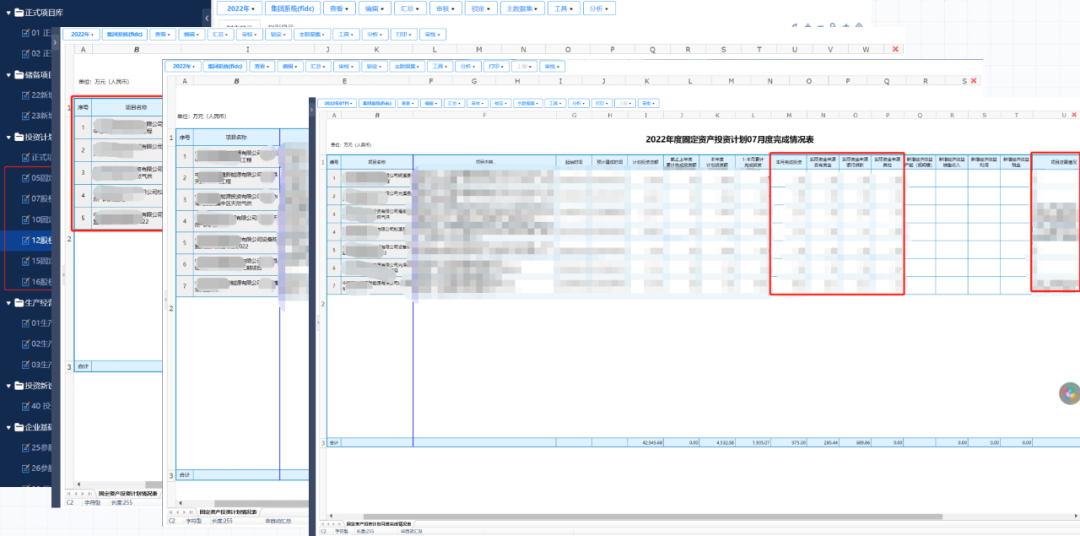This screenshot has height=536, width=1080.
Task: Collapse the 企业基础 folder arrow
Action: 9,427
